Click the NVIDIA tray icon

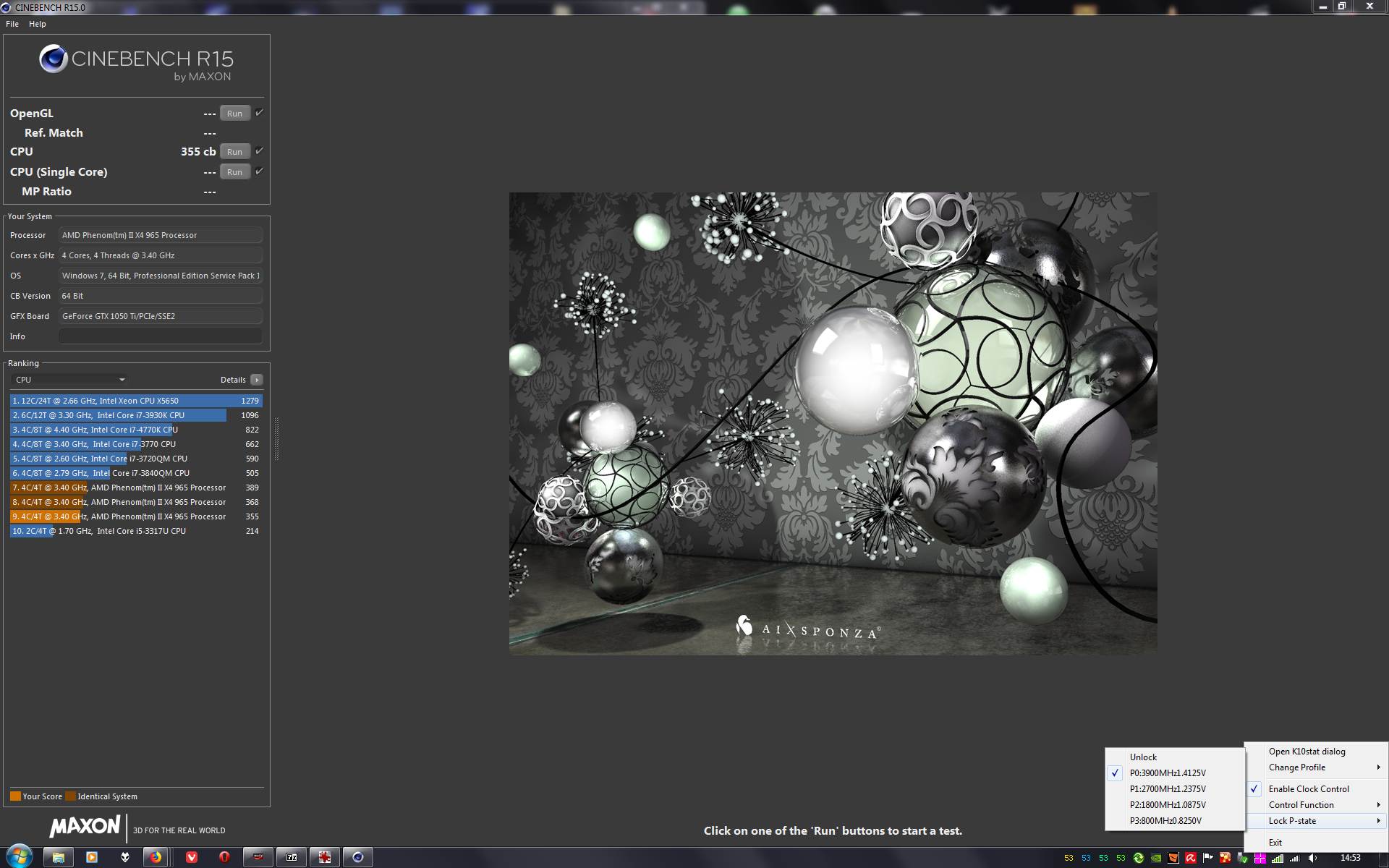point(1156,858)
